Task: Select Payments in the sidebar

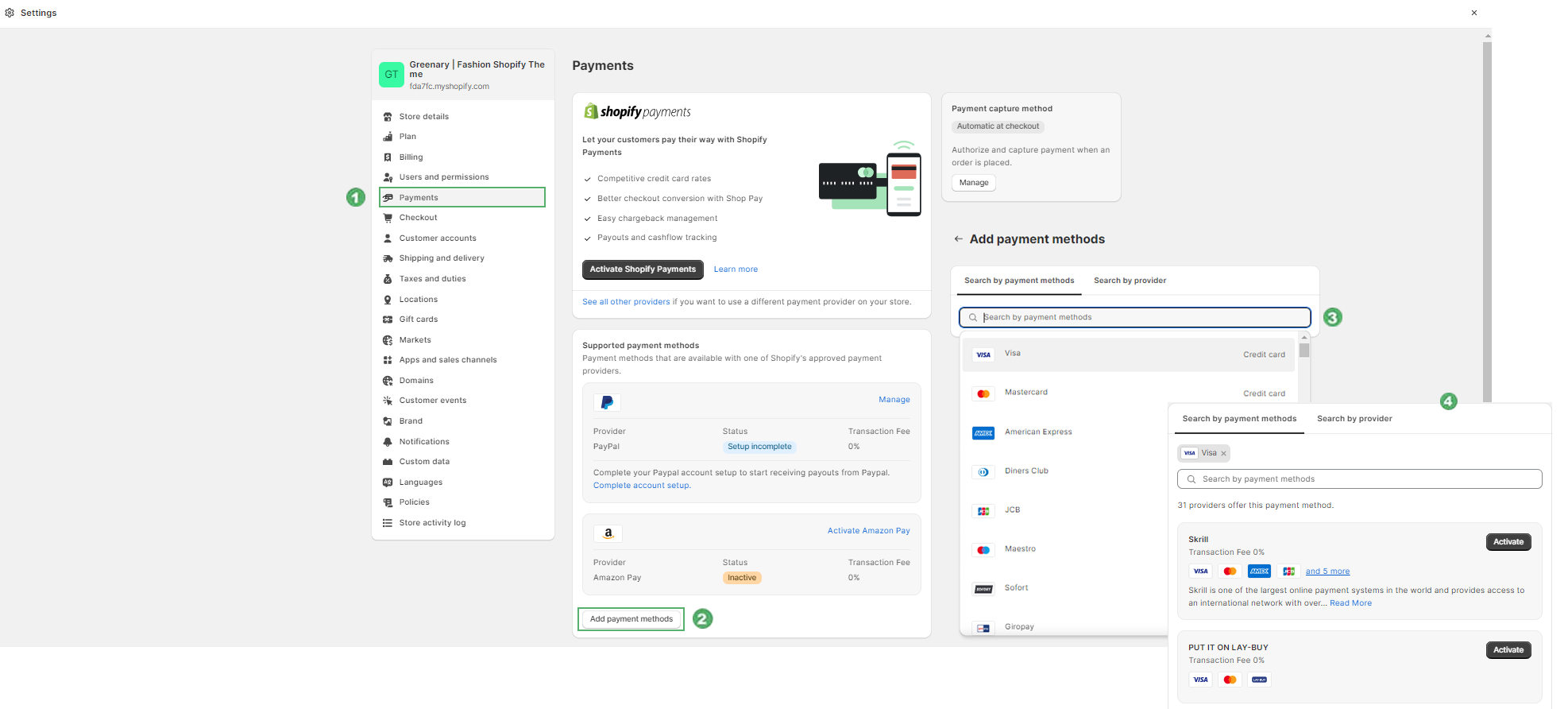Action: pos(462,197)
